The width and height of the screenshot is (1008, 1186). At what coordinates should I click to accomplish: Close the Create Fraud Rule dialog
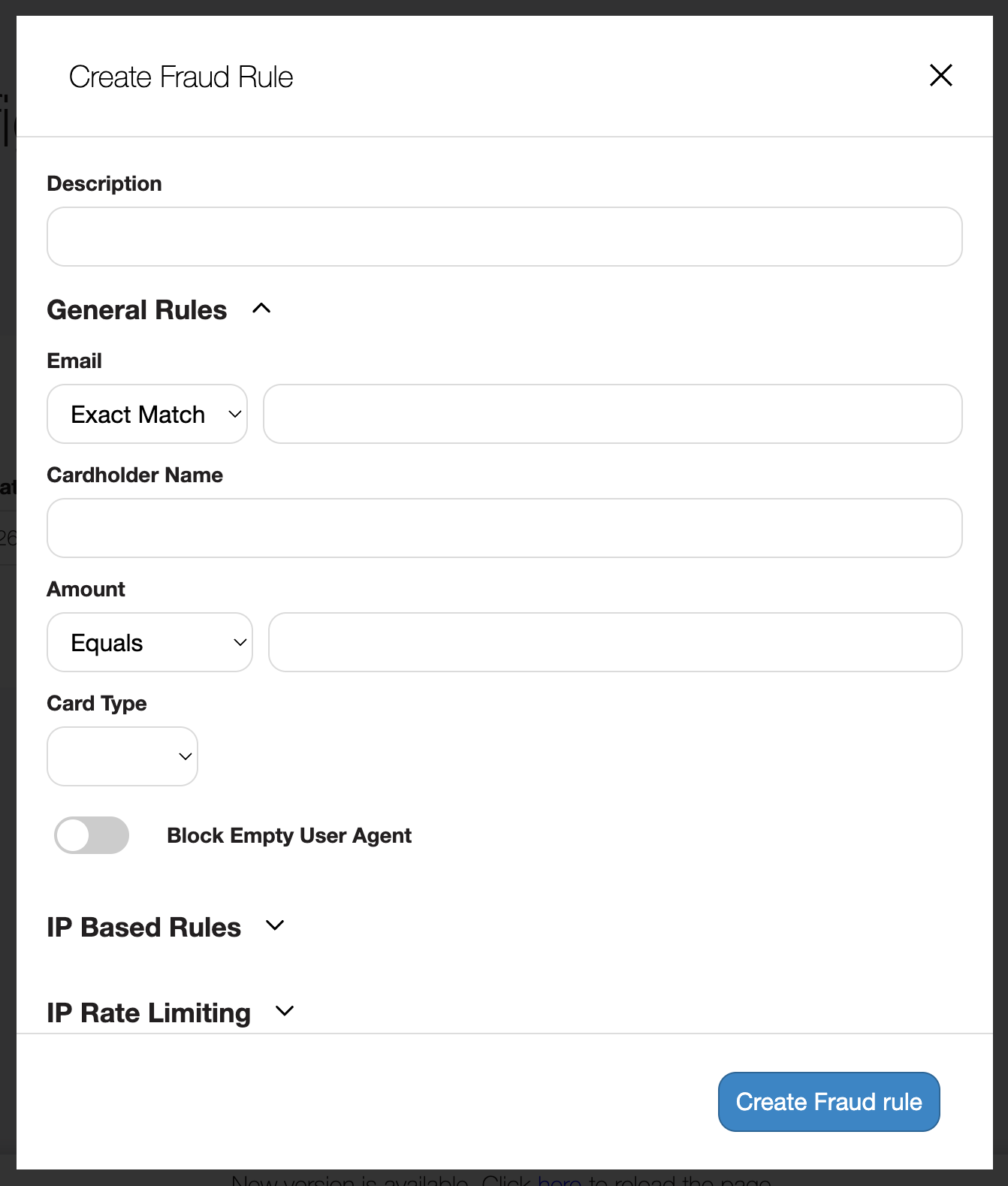tap(940, 75)
